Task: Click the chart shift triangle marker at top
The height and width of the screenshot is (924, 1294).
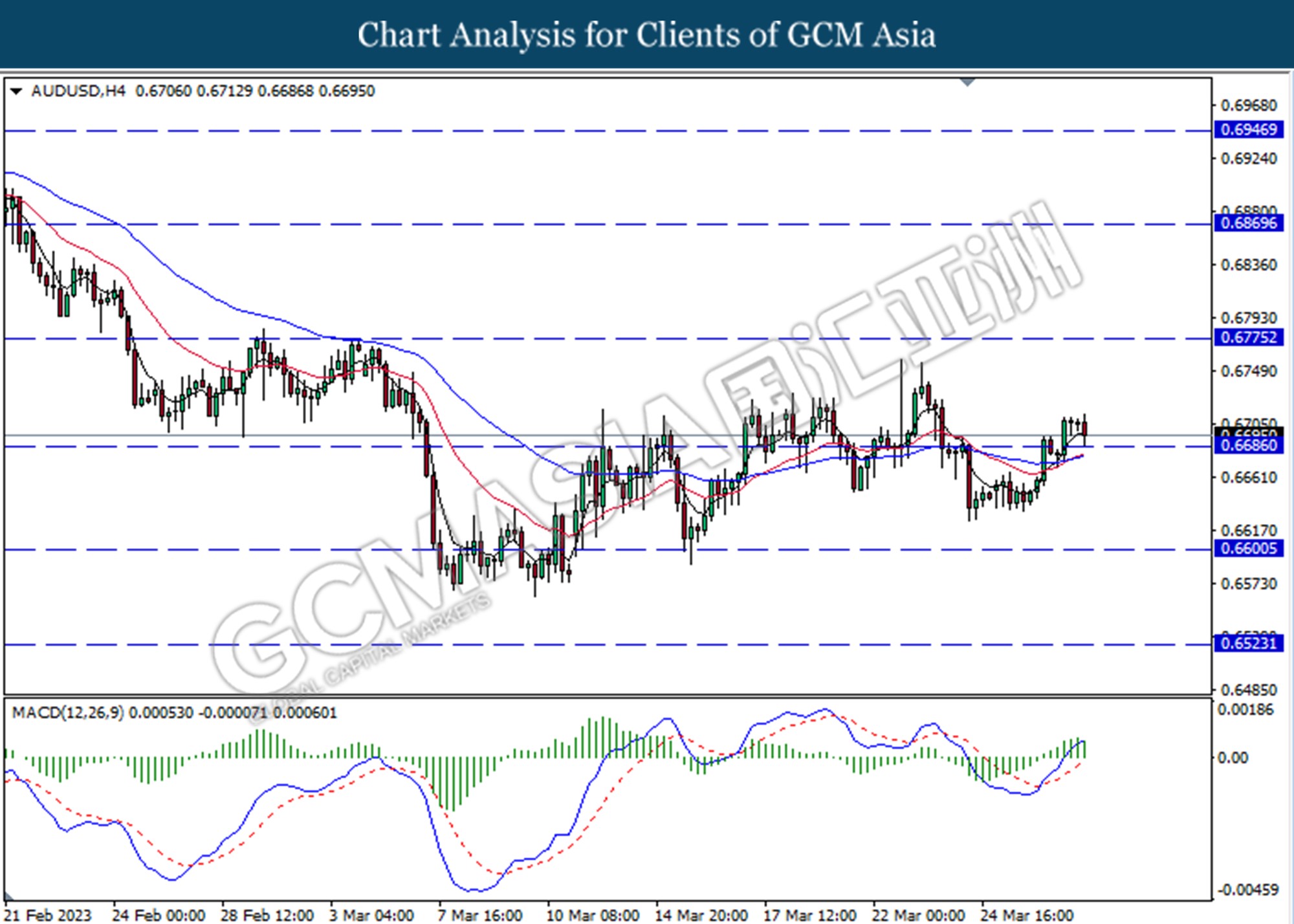Action: [x=968, y=82]
